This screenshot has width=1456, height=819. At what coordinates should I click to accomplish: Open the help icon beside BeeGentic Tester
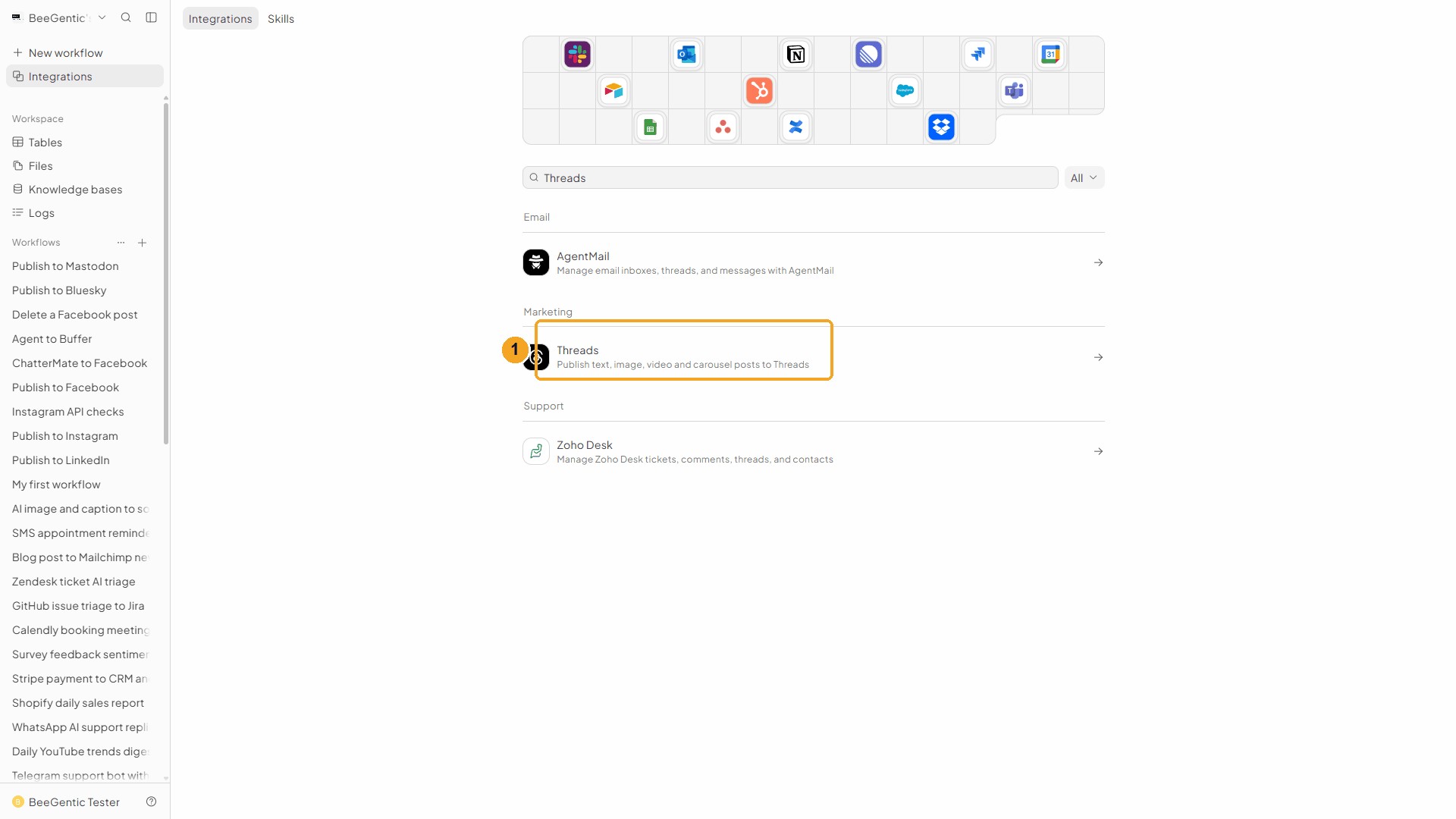click(x=152, y=802)
